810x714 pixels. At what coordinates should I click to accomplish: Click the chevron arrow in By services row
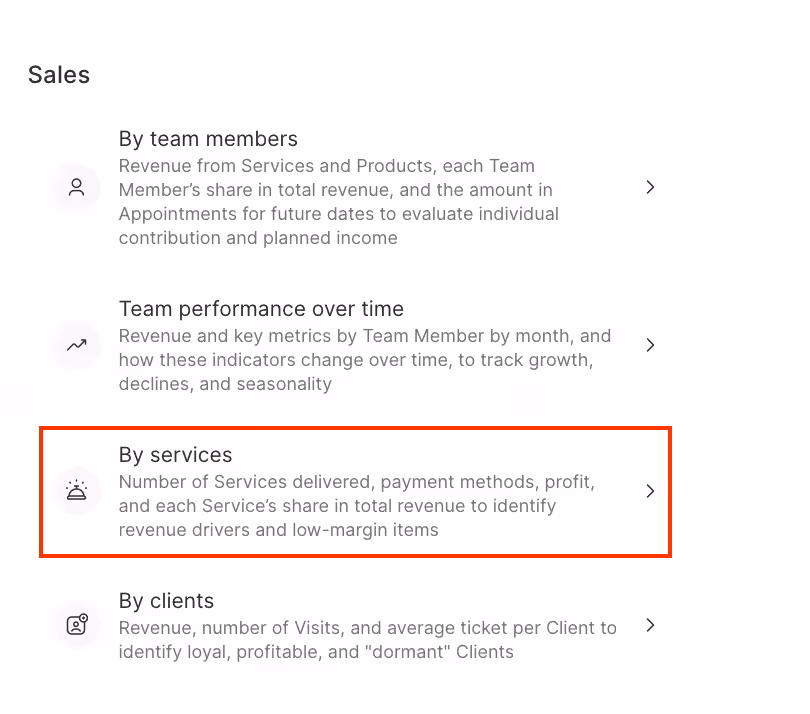pos(650,491)
